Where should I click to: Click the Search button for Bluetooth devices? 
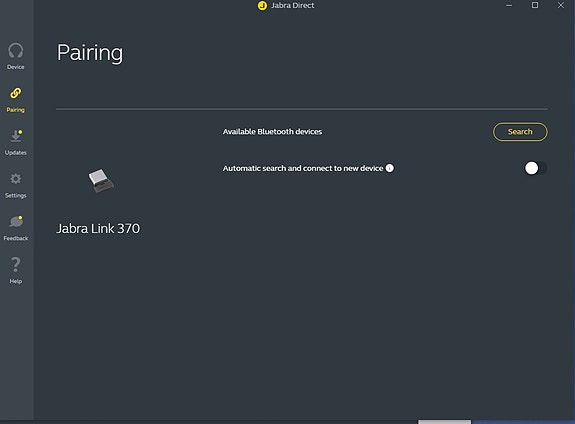[x=520, y=132]
